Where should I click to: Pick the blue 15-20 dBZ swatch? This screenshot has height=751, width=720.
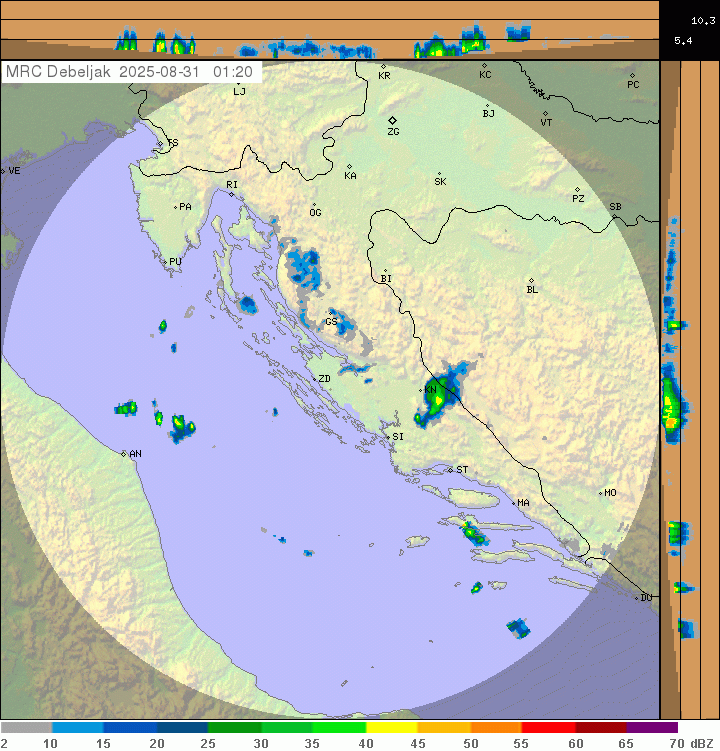pyautogui.click(x=130, y=728)
